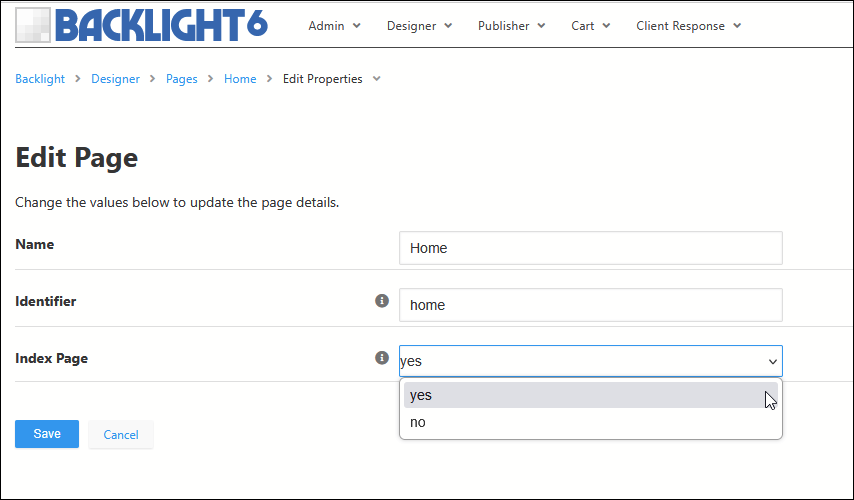Click the Name text field
Image resolution: width=854 pixels, height=500 pixels.
(x=590, y=248)
